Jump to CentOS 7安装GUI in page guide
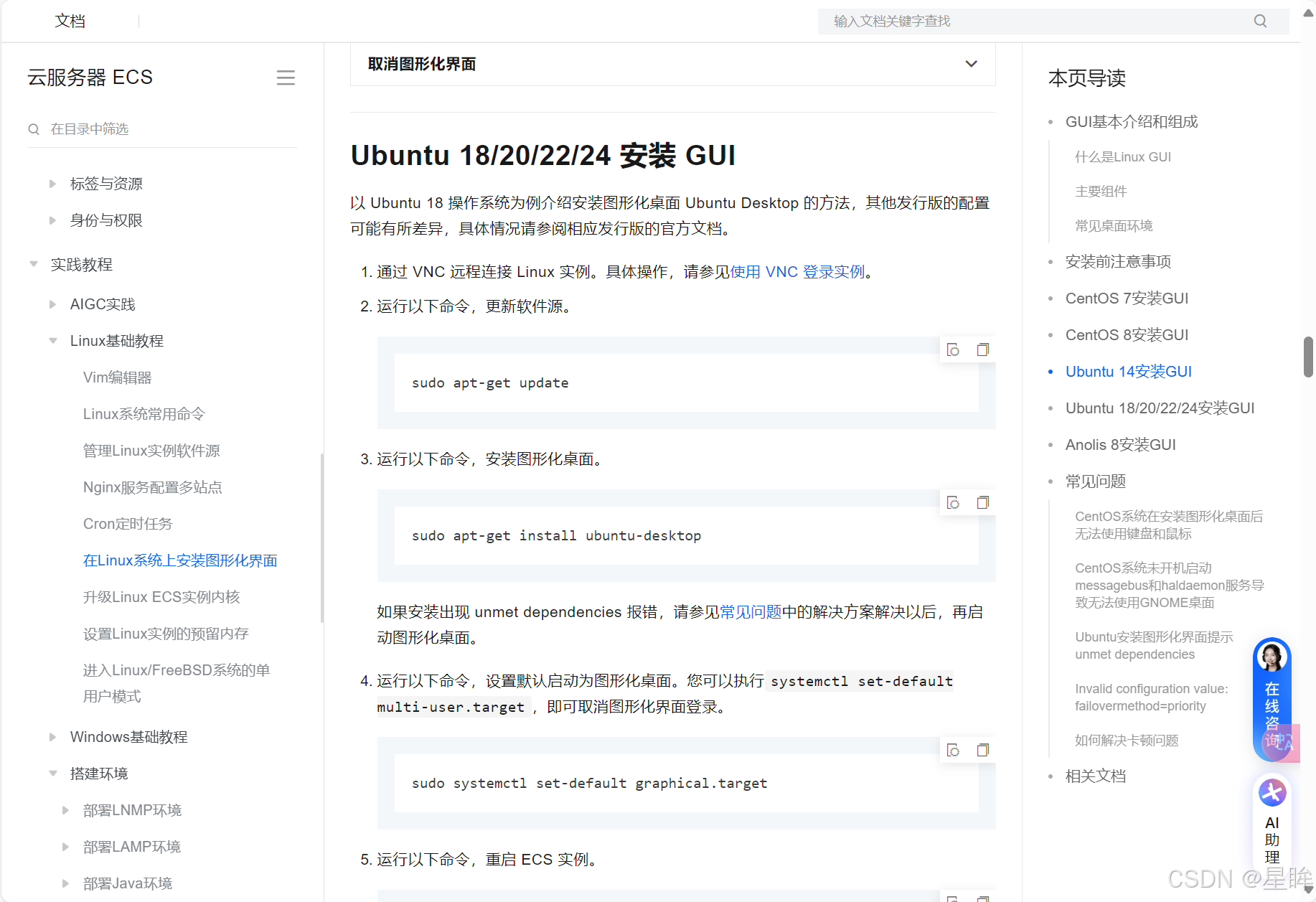Image resolution: width=1316 pixels, height=902 pixels. point(1127,299)
